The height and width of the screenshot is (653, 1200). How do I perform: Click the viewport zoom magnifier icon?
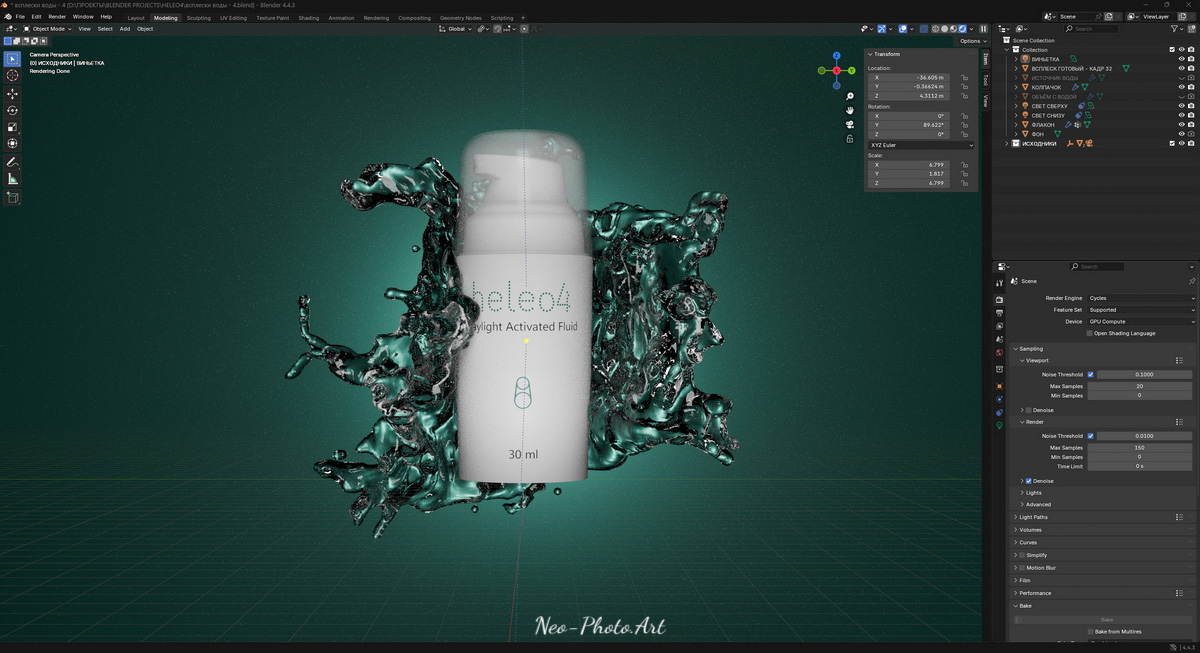(x=850, y=96)
